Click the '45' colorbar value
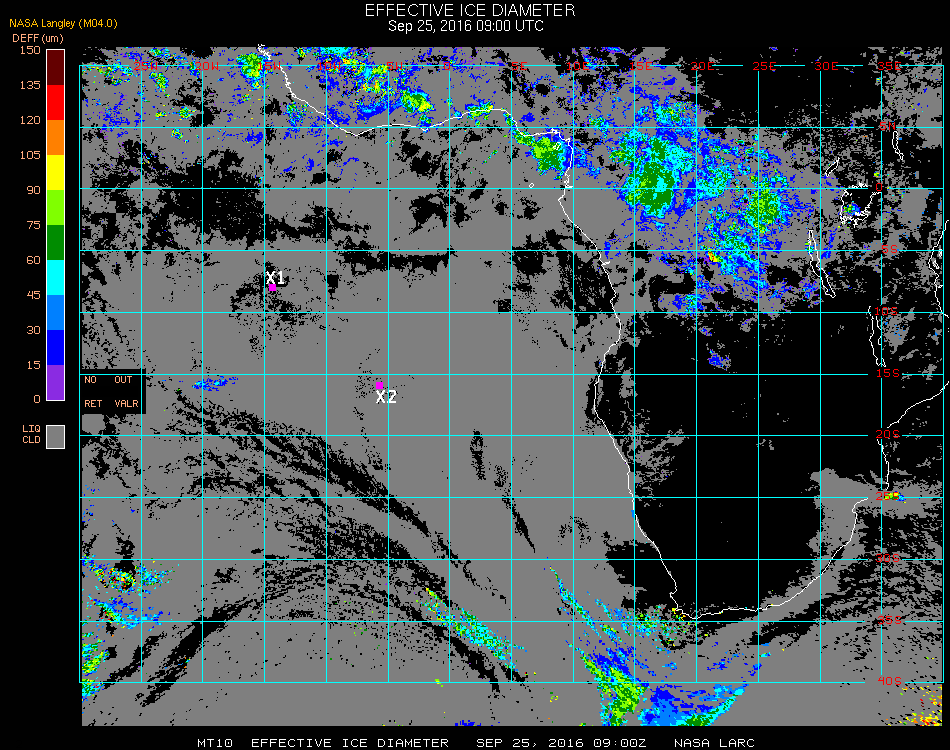This screenshot has width=950, height=750. (x=33, y=295)
